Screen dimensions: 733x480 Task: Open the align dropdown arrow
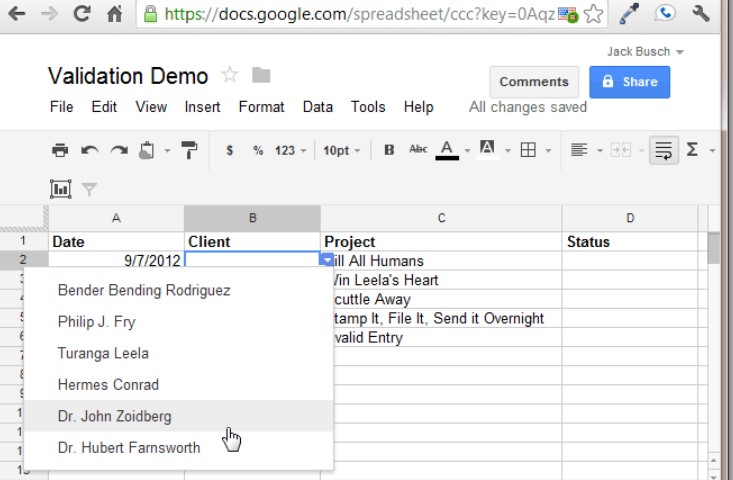click(600, 150)
